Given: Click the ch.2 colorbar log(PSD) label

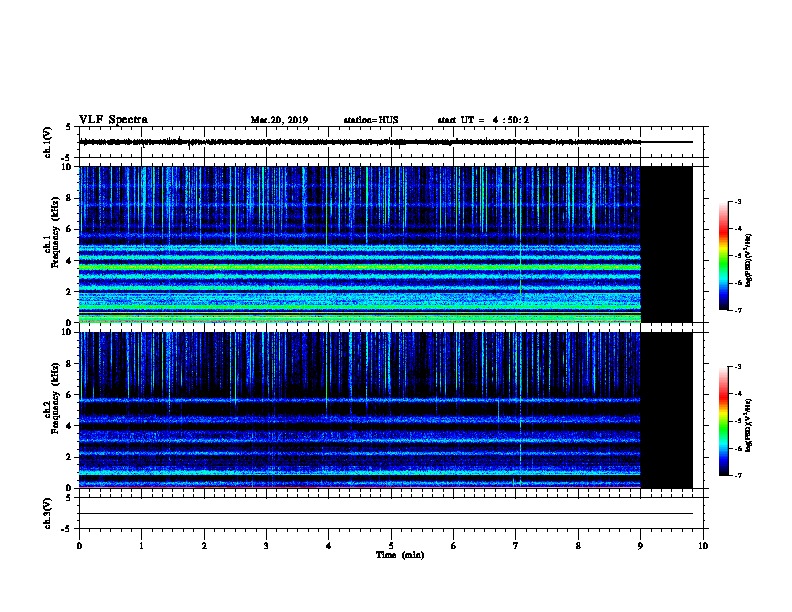Looking at the screenshot, I should click(749, 425).
